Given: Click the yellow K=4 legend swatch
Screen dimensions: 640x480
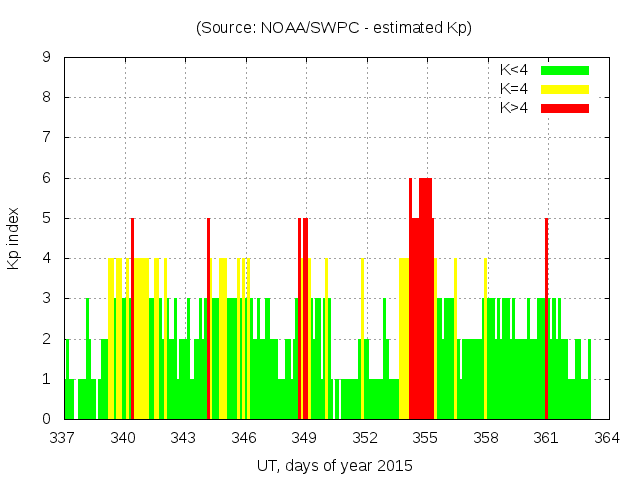Looking at the screenshot, I should coord(565,89).
